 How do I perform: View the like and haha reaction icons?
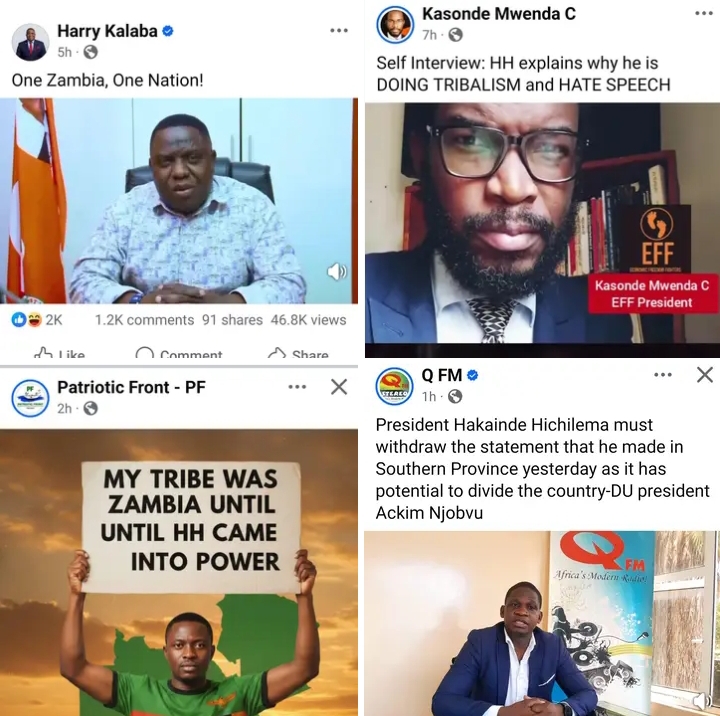click(x=27, y=320)
